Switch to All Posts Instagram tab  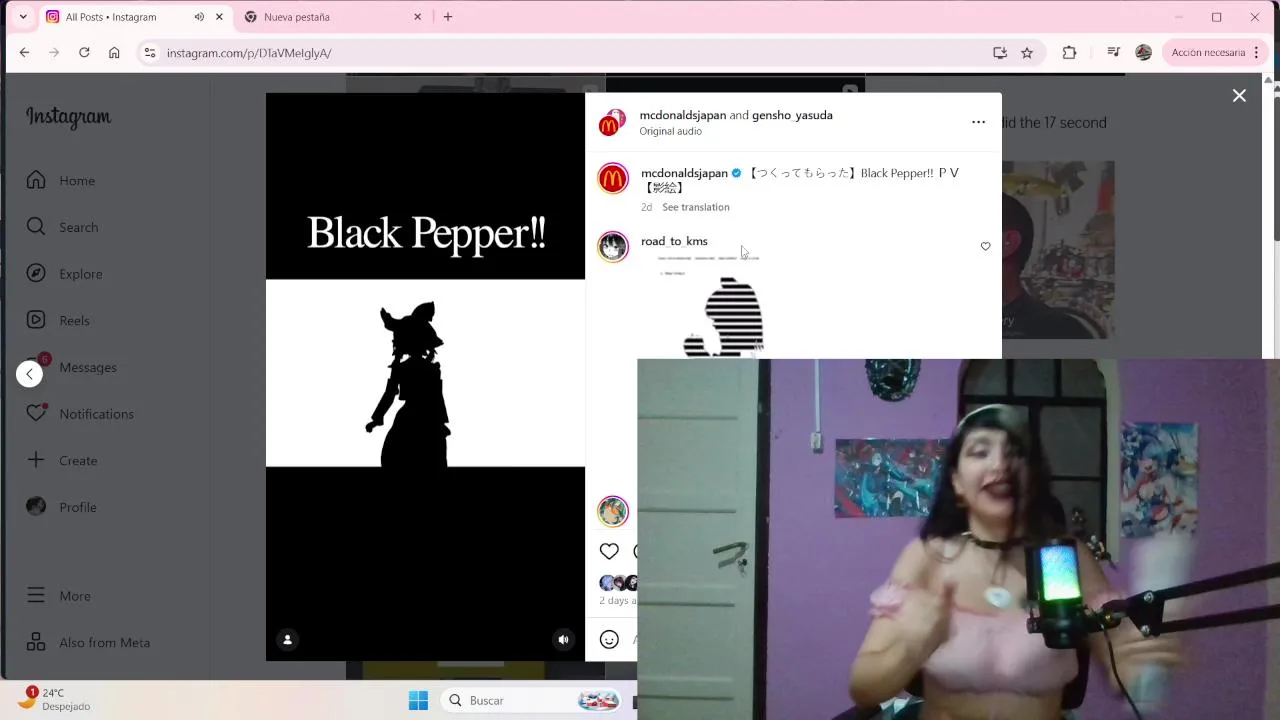pyautogui.click(x=112, y=17)
